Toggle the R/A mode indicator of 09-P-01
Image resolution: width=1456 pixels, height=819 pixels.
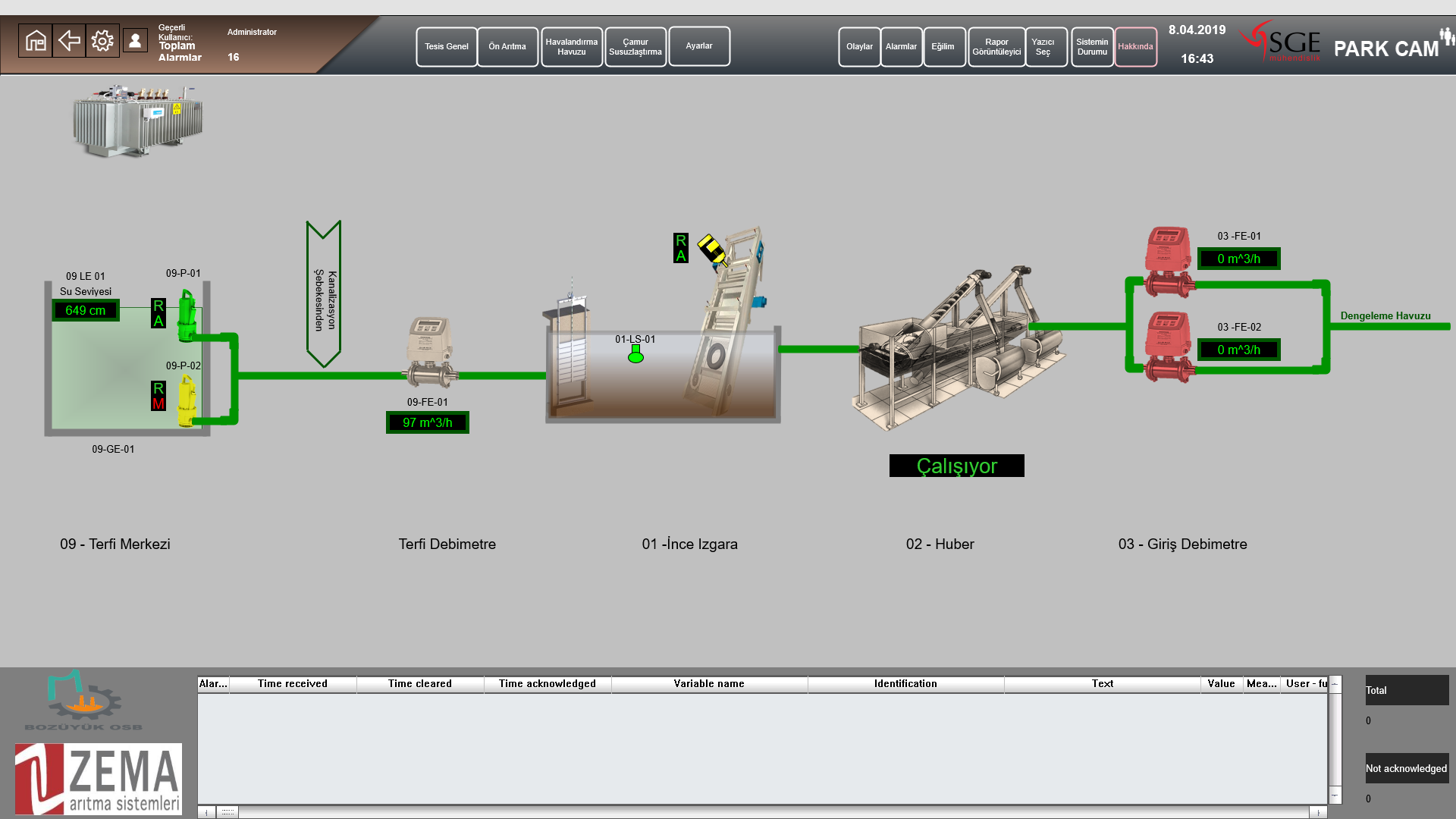coord(158,313)
